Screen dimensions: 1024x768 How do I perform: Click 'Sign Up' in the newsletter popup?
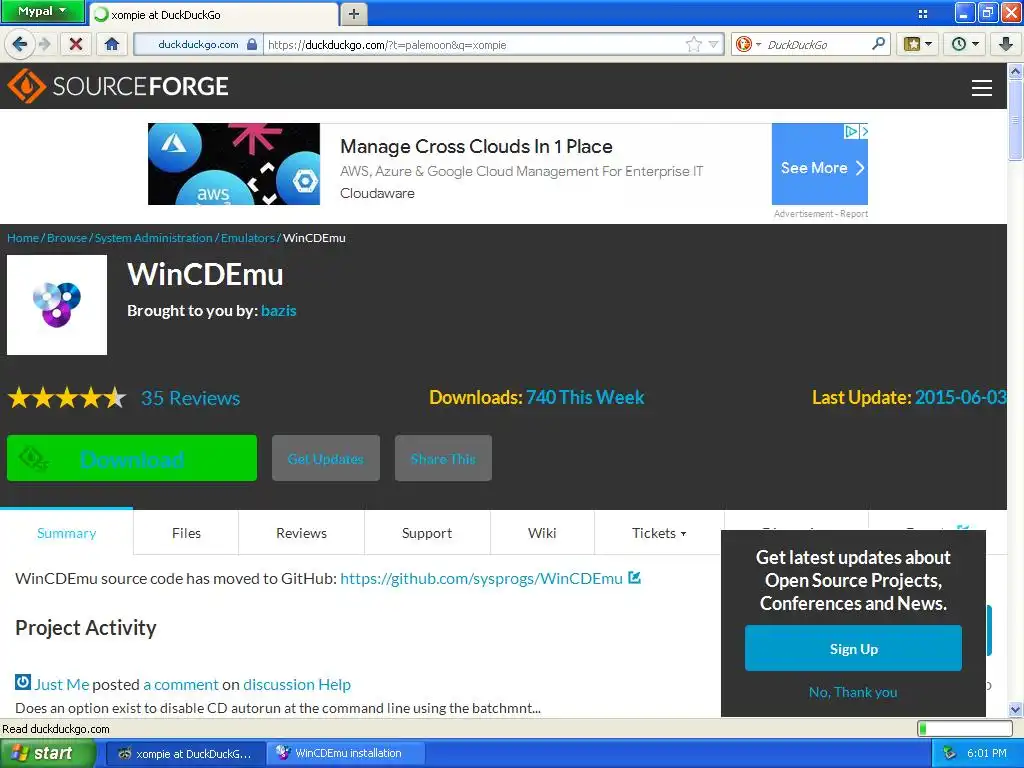point(853,648)
